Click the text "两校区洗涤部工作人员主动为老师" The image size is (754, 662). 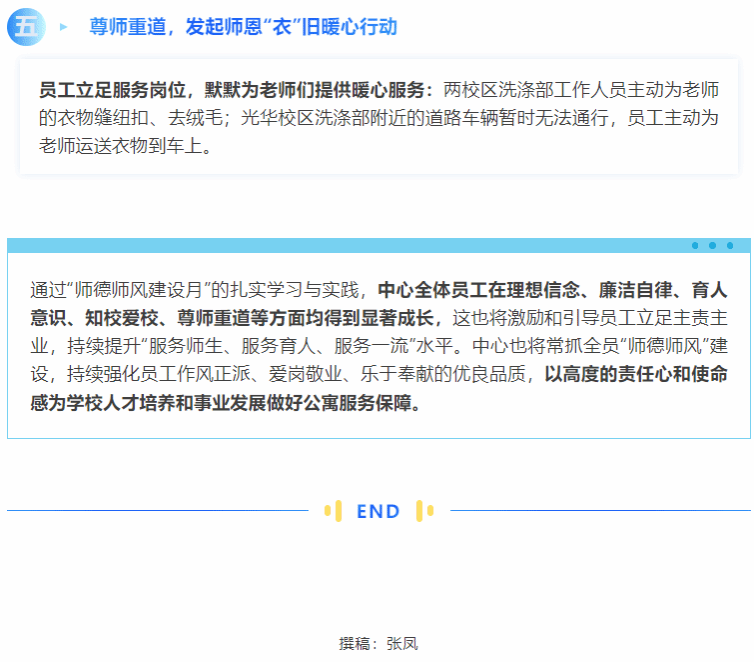(581, 90)
